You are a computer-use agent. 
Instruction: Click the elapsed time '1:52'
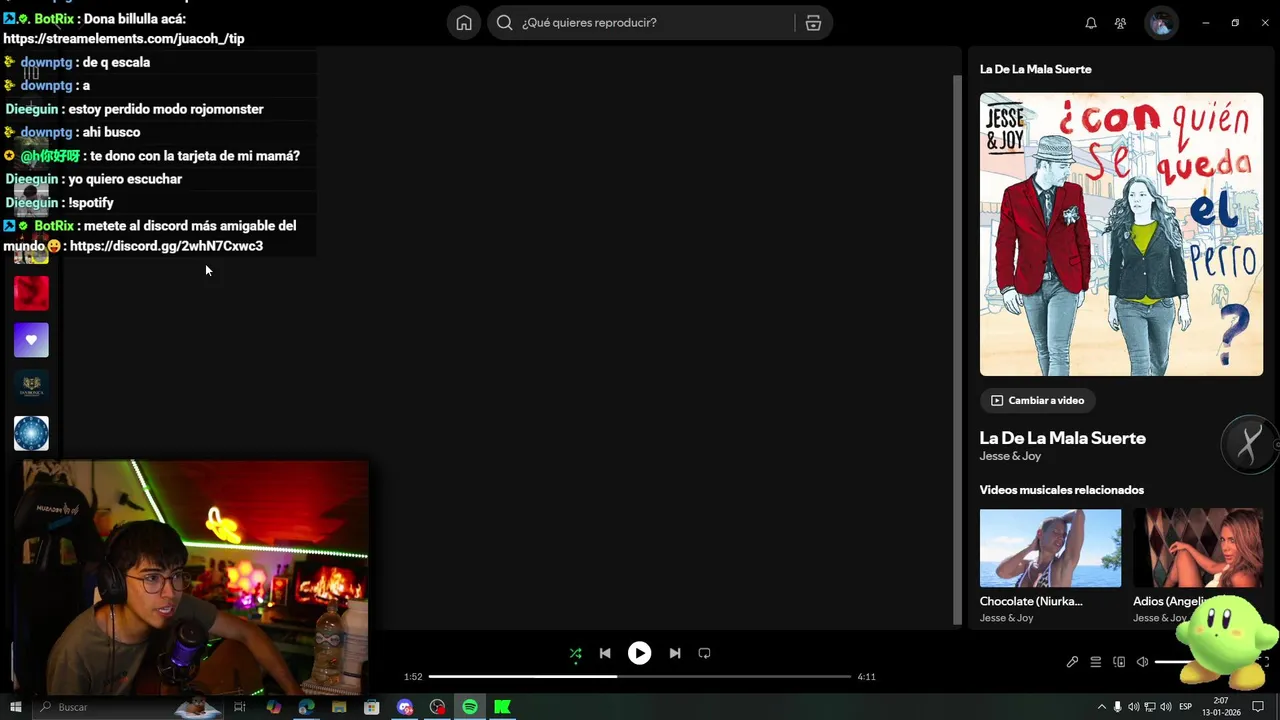tap(413, 677)
